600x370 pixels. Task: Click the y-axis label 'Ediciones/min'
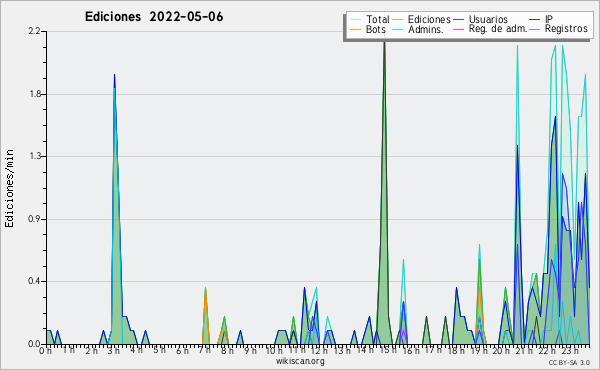(9, 188)
